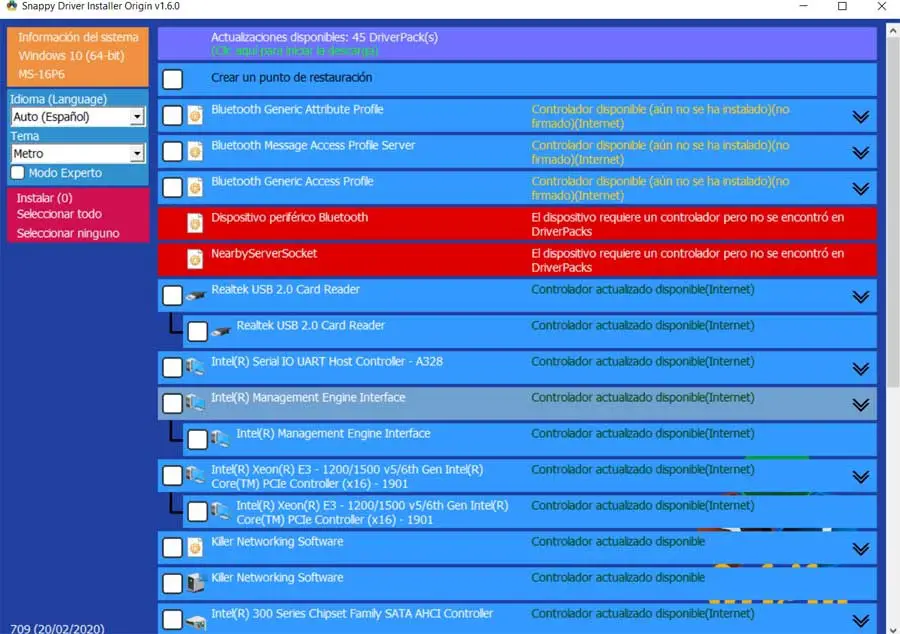Screen dimensions: 900x634
Task: Open Idioma (Language) dropdown
Action: click(x=77, y=117)
